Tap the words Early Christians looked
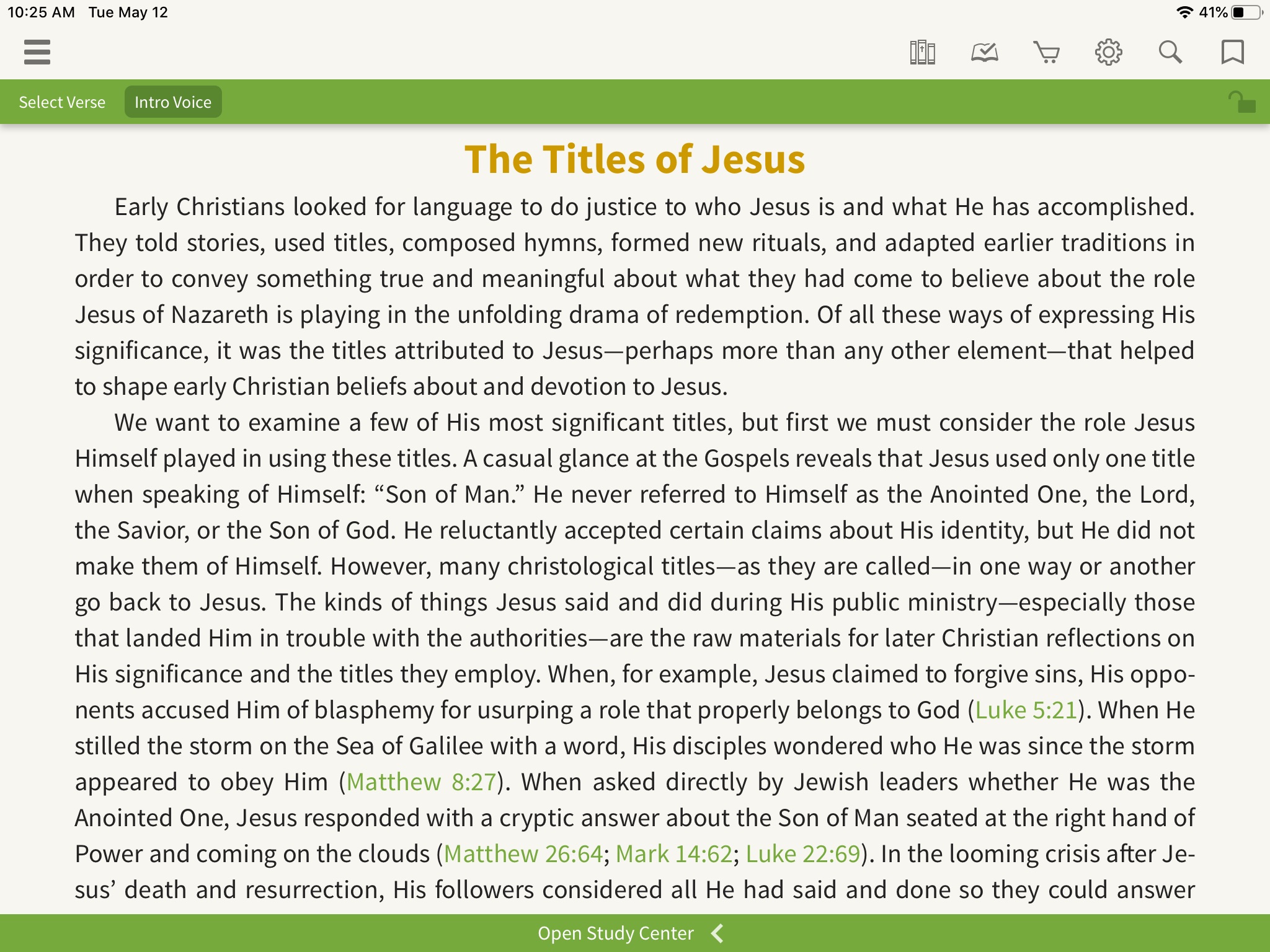The height and width of the screenshot is (952, 1270). (241, 207)
